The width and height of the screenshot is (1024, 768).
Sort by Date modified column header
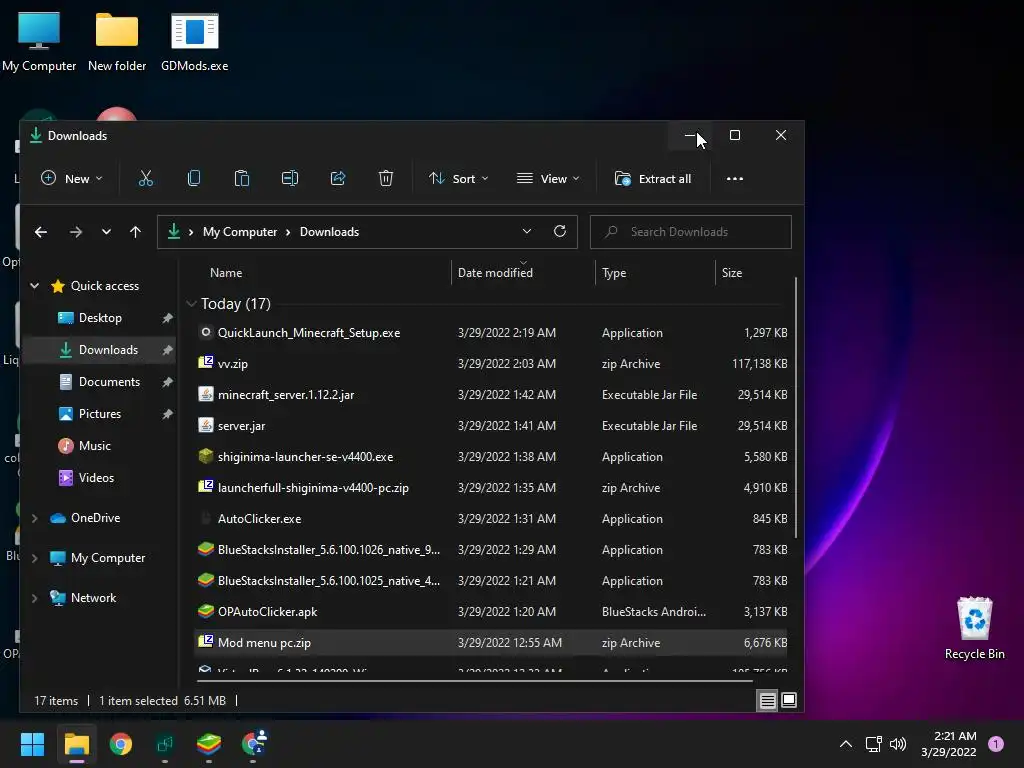point(495,273)
